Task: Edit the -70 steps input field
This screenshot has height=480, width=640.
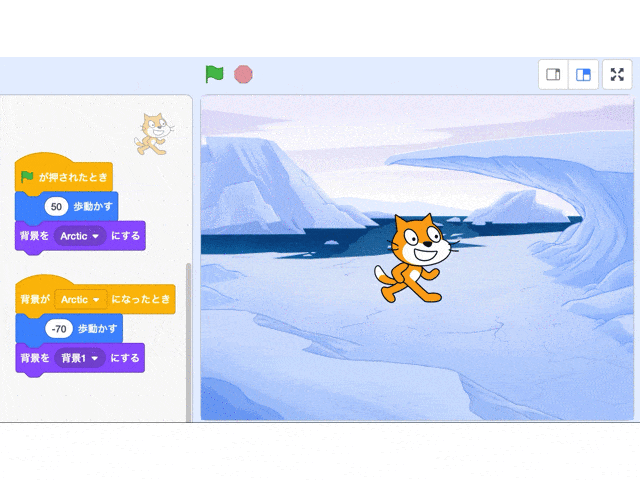Action: coord(59,329)
